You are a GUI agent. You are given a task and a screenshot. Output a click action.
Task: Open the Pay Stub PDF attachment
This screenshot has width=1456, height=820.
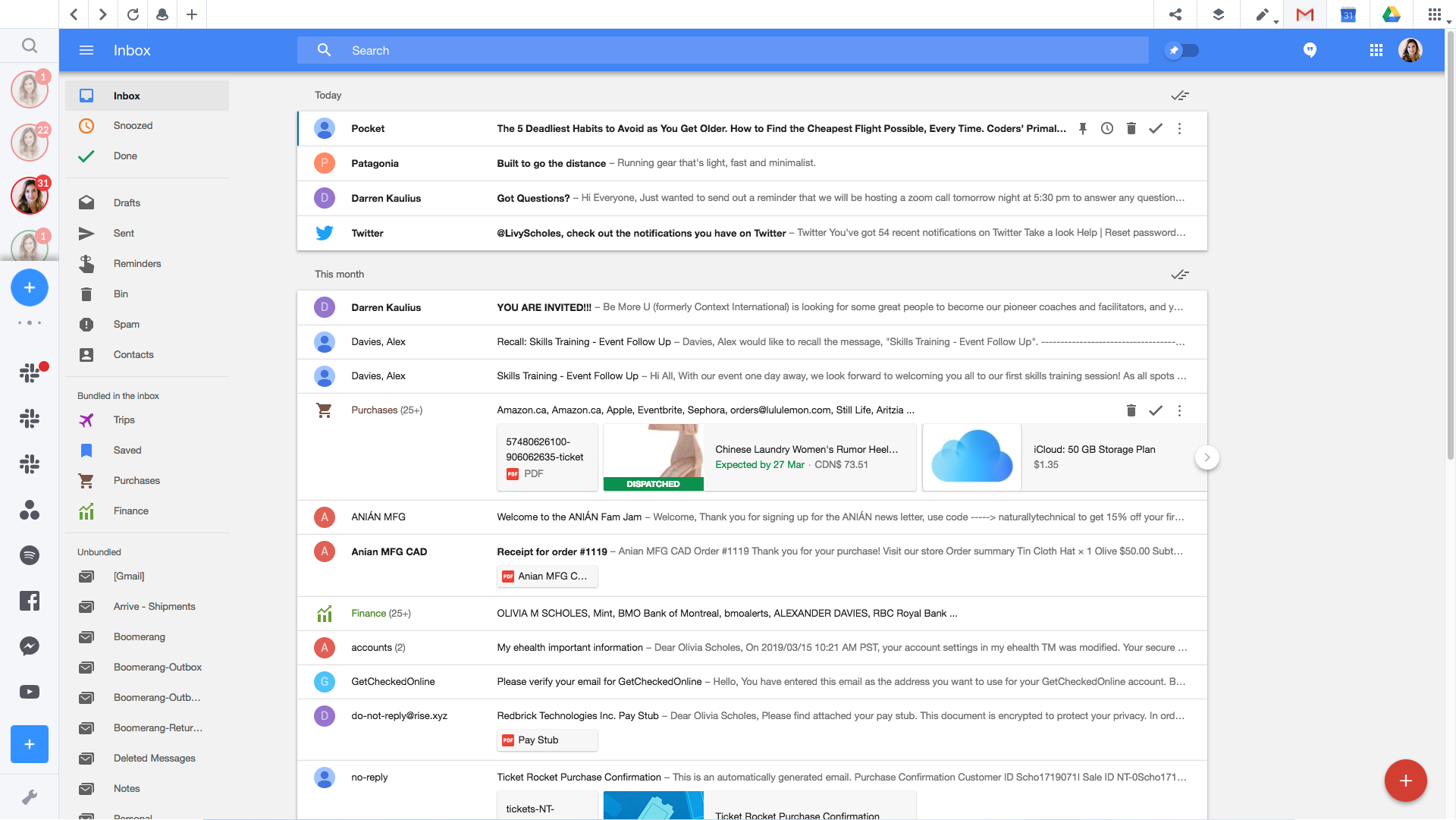pyautogui.click(x=548, y=740)
